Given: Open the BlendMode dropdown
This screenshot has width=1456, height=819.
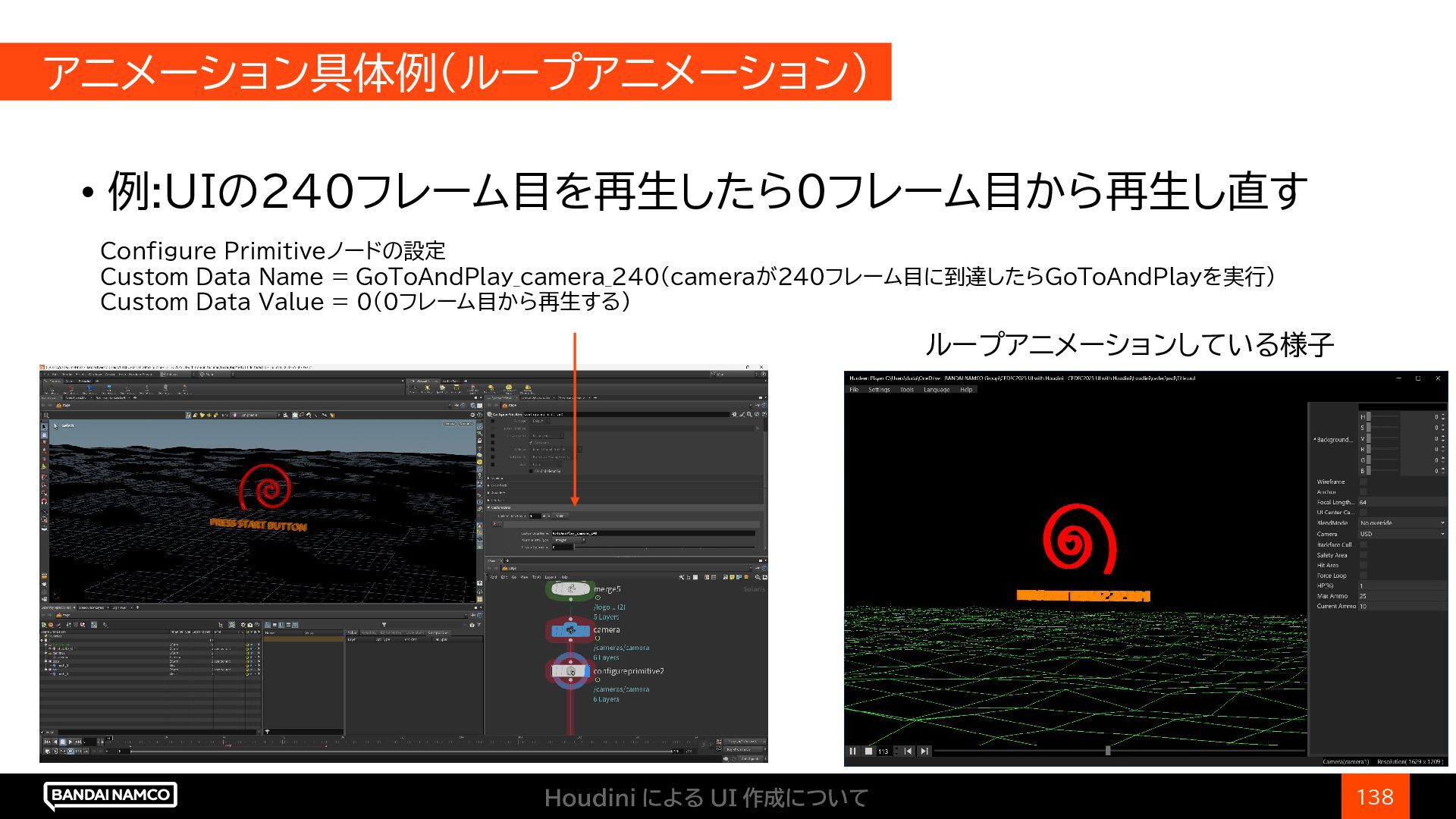Looking at the screenshot, I should (x=1401, y=523).
